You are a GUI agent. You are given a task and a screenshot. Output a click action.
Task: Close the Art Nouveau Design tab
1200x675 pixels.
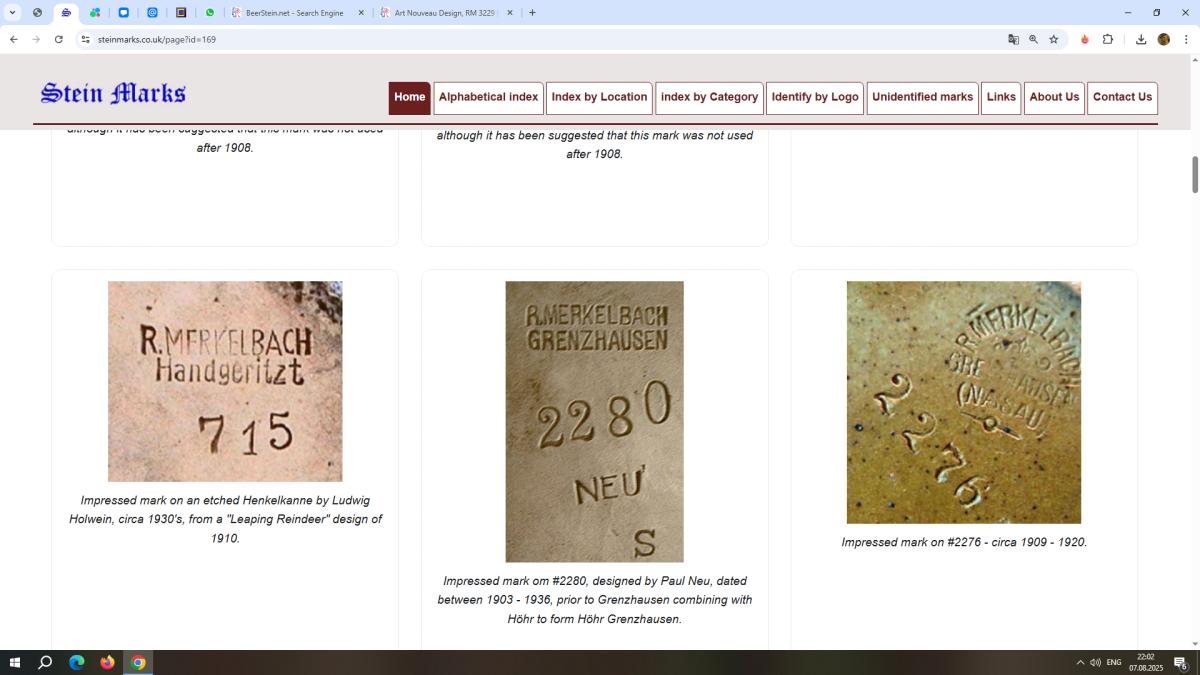point(510,13)
